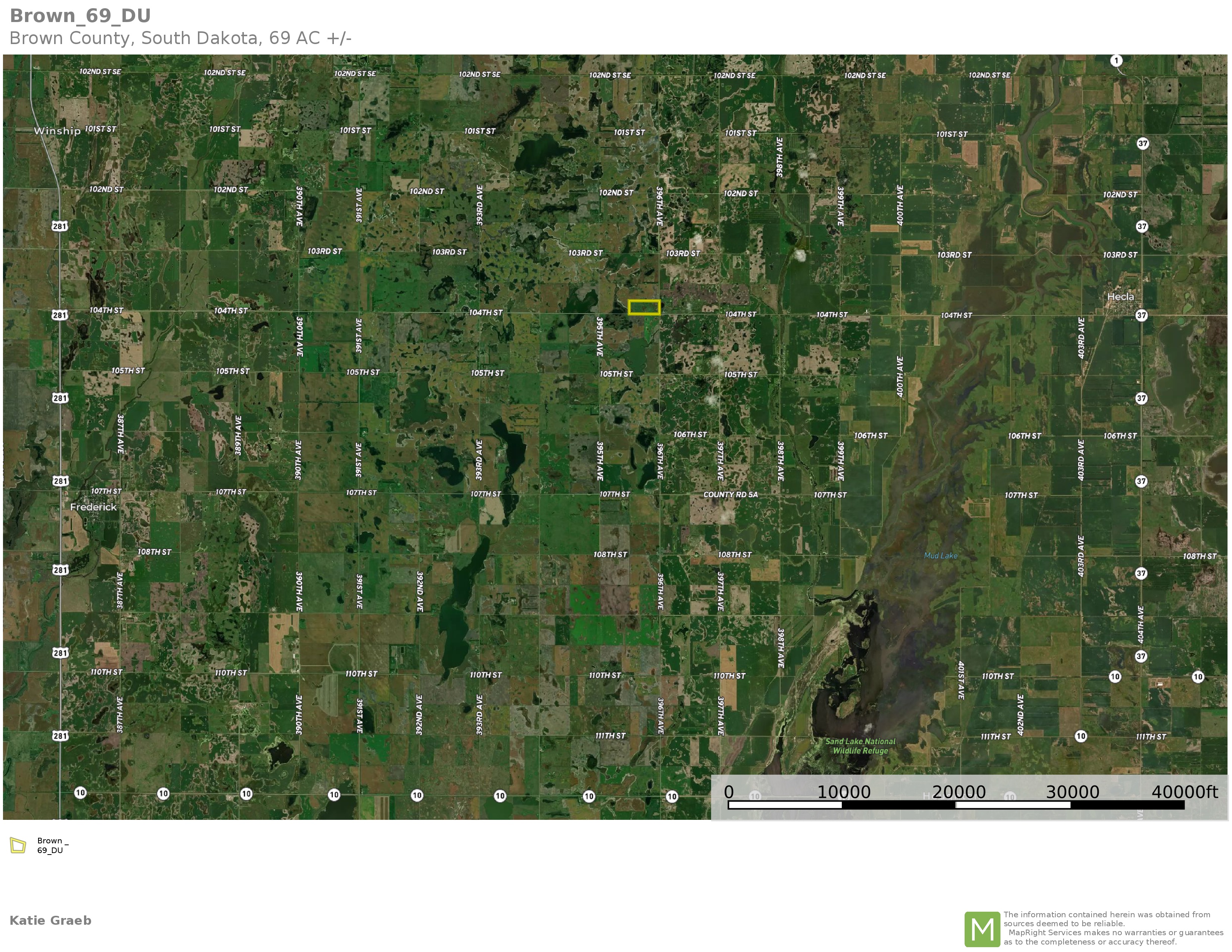Click the Katie Graeb author name
1232x952 pixels.
coord(50,920)
